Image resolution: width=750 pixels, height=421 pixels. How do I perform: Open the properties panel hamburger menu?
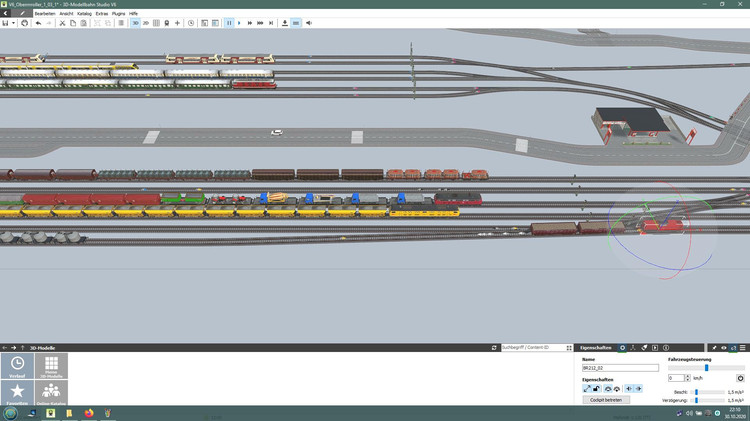point(743,347)
